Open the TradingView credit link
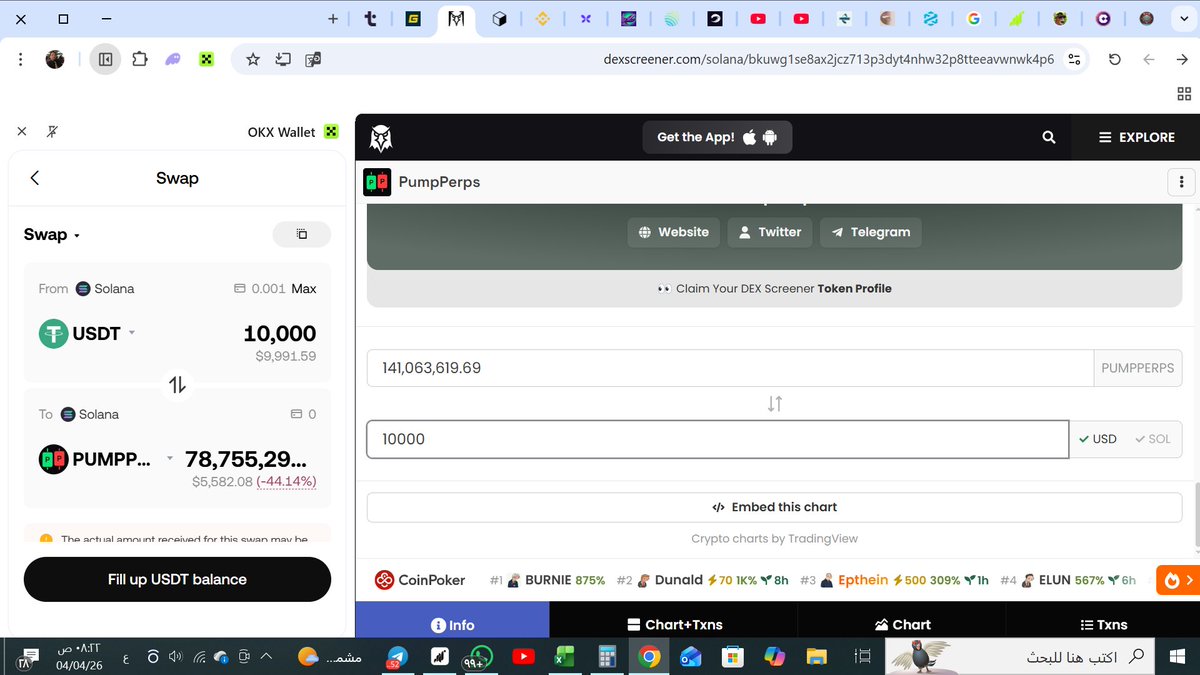The height and width of the screenshot is (675, 1200). coord(774,538)
